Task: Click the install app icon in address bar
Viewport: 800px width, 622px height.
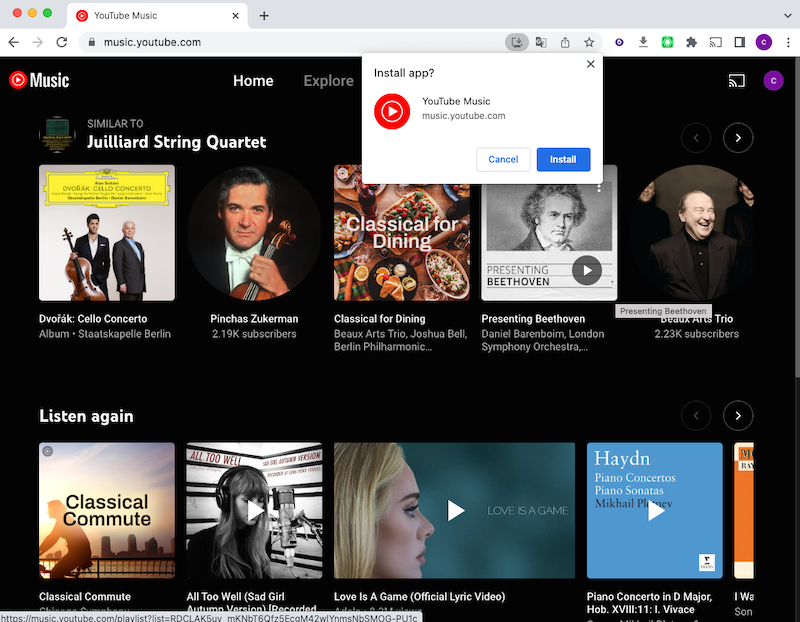Action: pos(516,42)
